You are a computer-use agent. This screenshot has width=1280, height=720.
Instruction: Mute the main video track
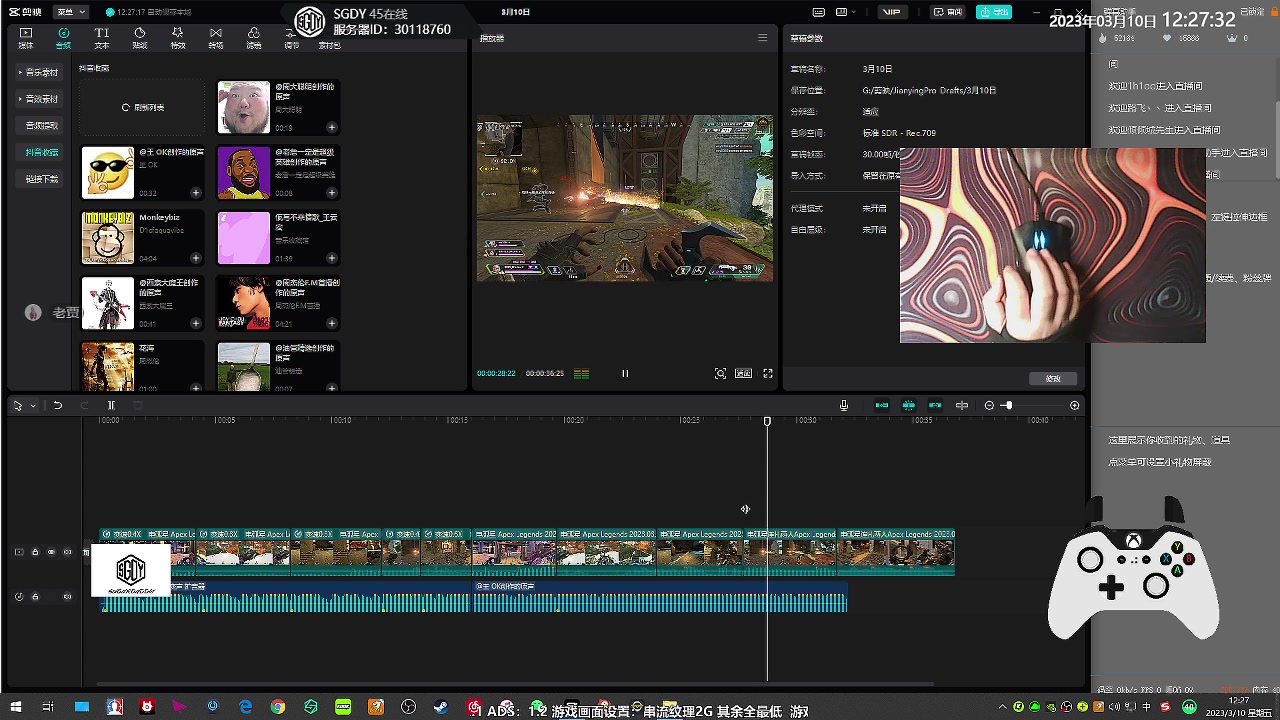[x=68, y=552]
